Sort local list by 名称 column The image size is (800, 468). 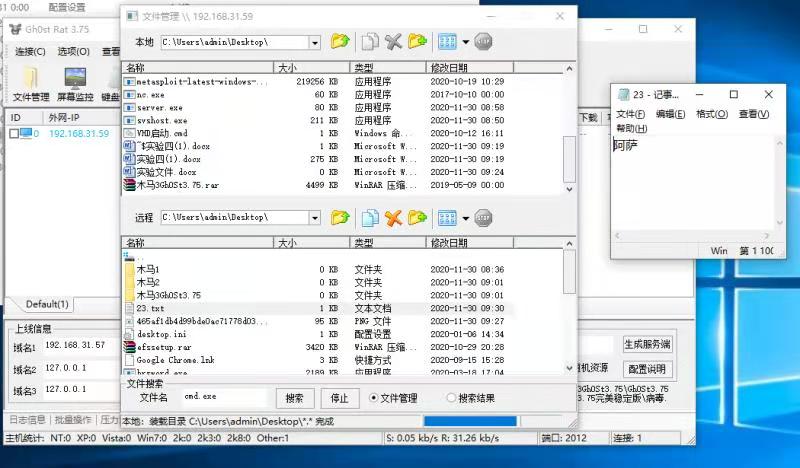pyautogui.click(x=197, y=67)
